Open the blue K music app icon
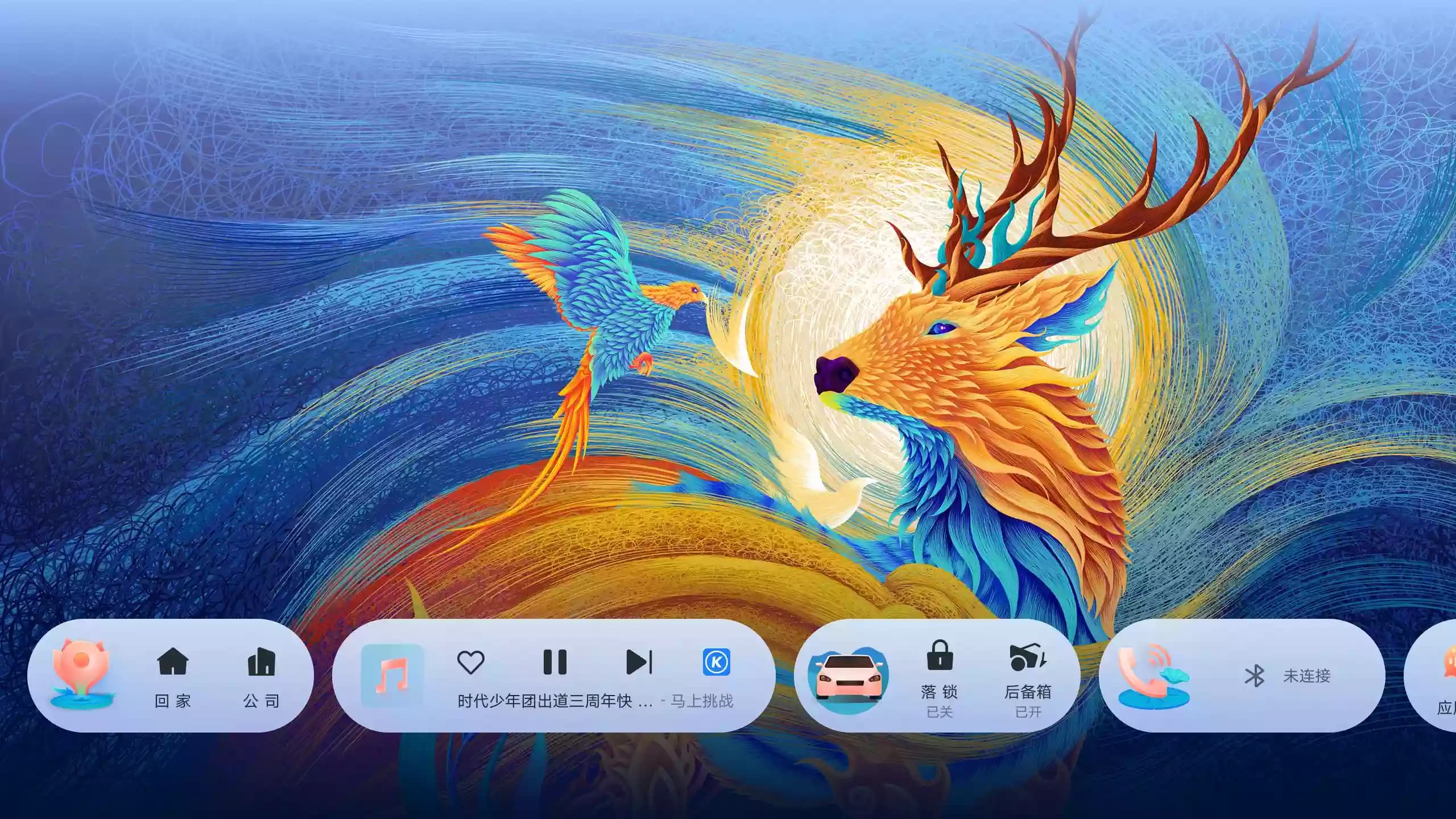The image size is (1456, 819). [x=716, y=662]
